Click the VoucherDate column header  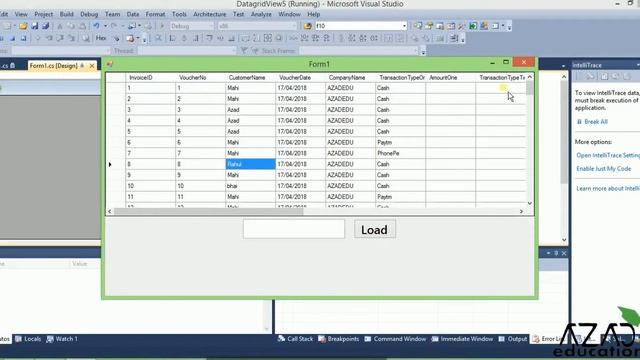tap(300, 78)
